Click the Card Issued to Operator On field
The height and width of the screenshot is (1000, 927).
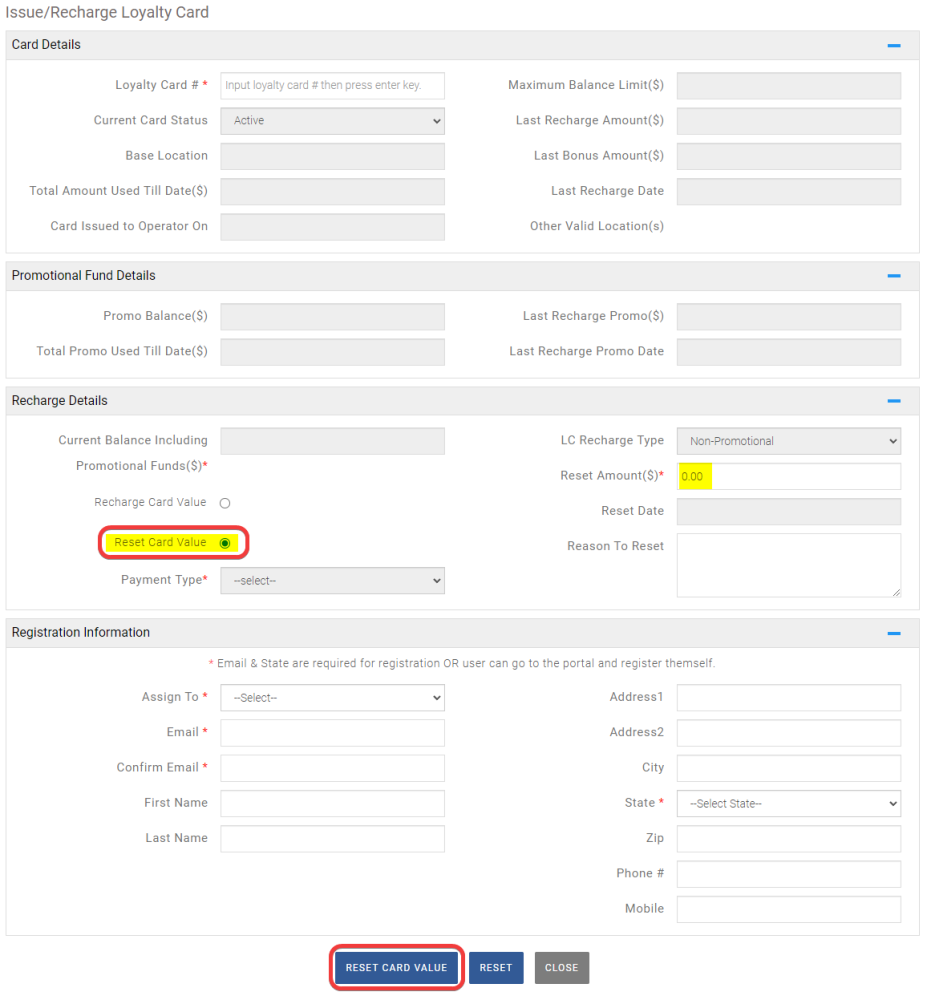[x=332, y=226]
